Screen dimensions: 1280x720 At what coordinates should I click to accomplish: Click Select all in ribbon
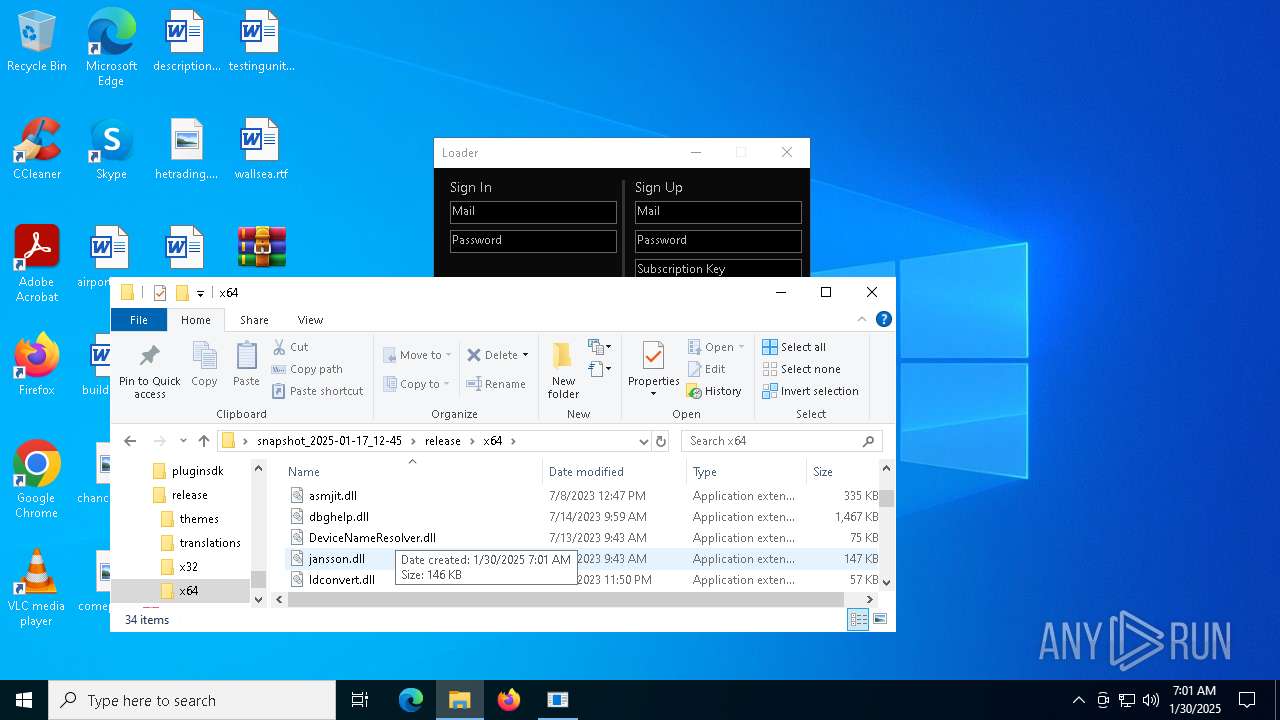(x=794, y=347)
